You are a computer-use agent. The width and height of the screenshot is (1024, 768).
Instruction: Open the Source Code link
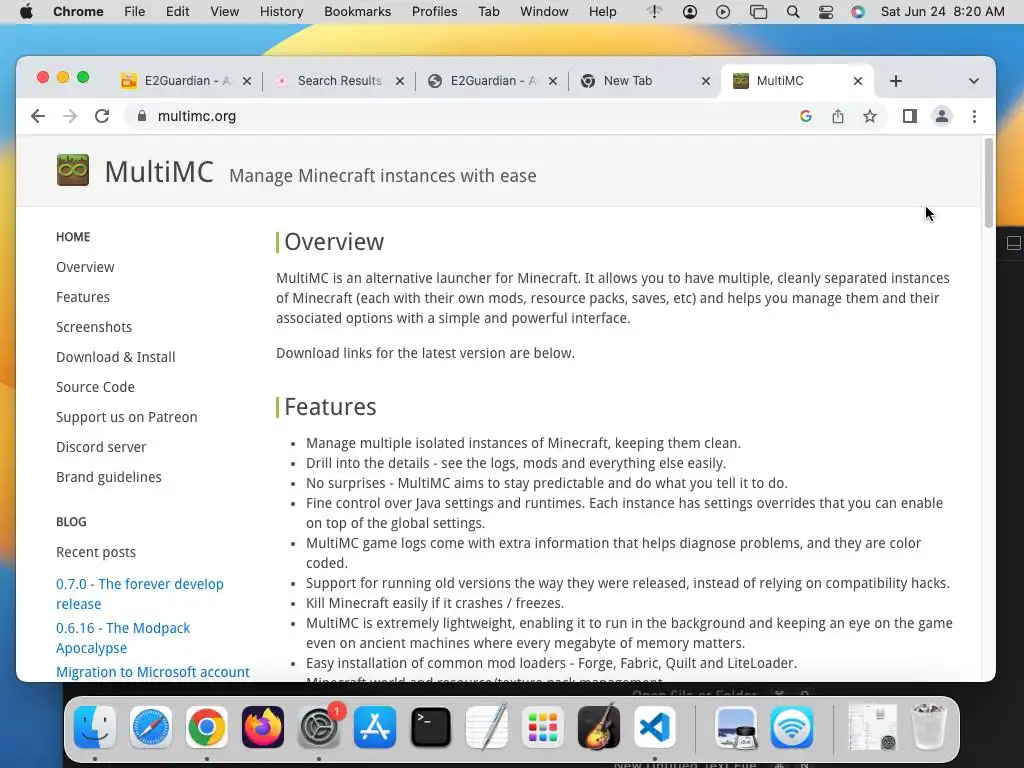coord(95,387)
